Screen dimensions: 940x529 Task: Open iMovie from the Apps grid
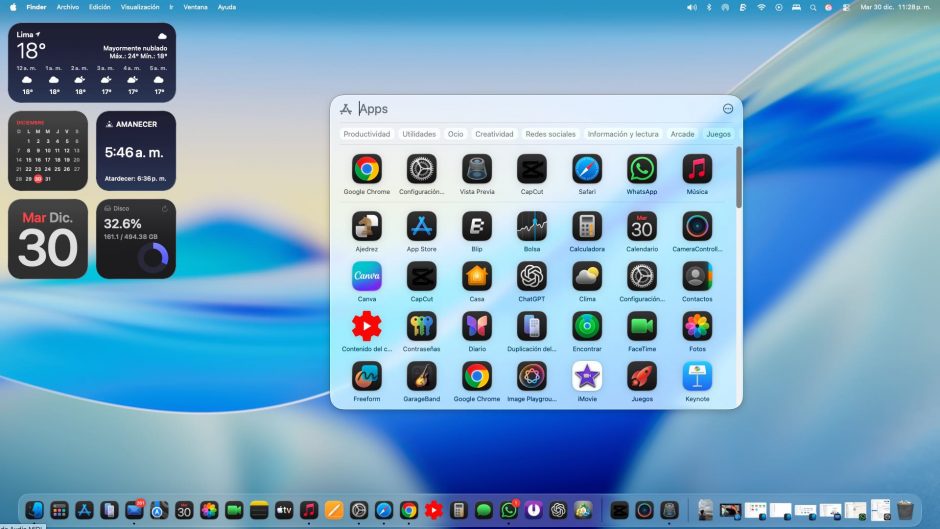point(587,376)
